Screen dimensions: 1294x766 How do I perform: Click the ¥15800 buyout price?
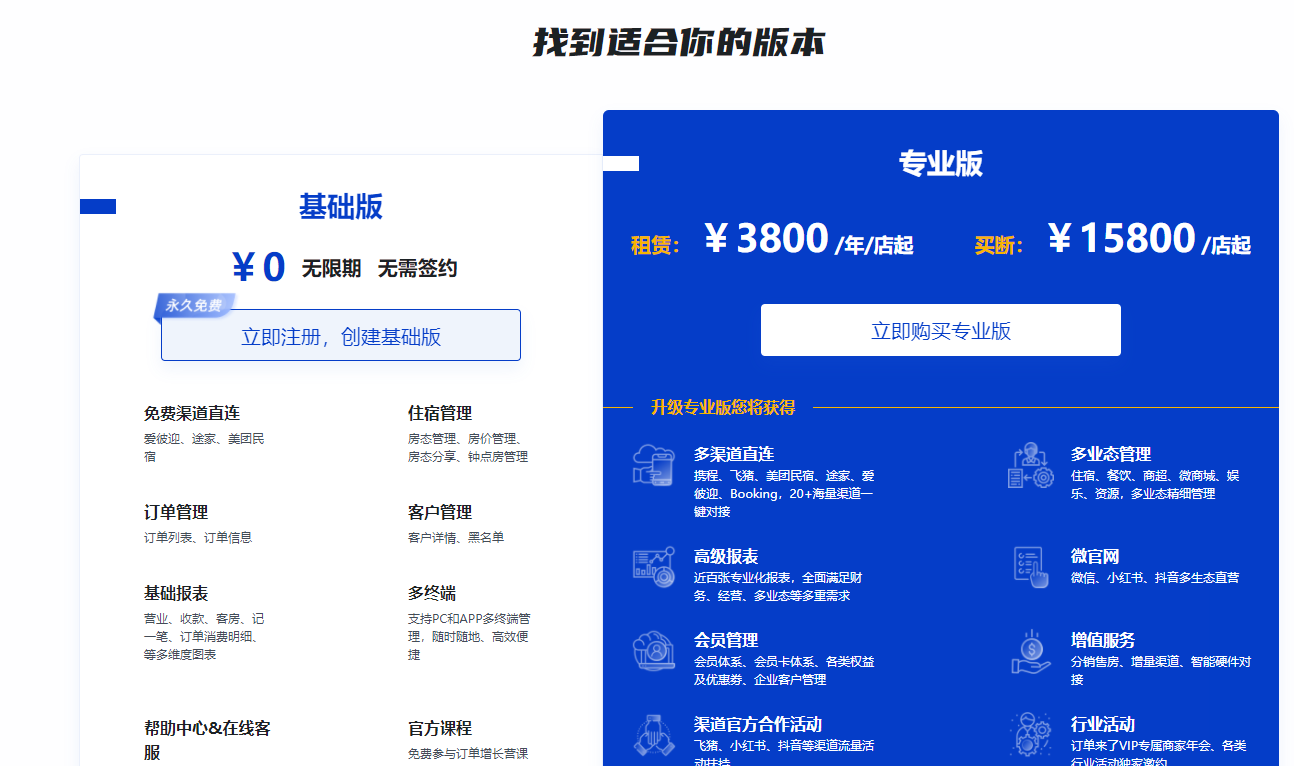(1121, 240)
